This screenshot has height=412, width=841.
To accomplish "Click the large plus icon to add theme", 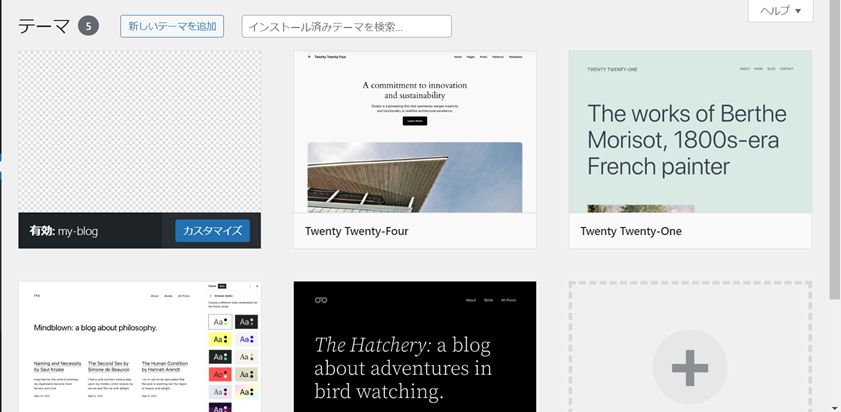I will 690,367.
